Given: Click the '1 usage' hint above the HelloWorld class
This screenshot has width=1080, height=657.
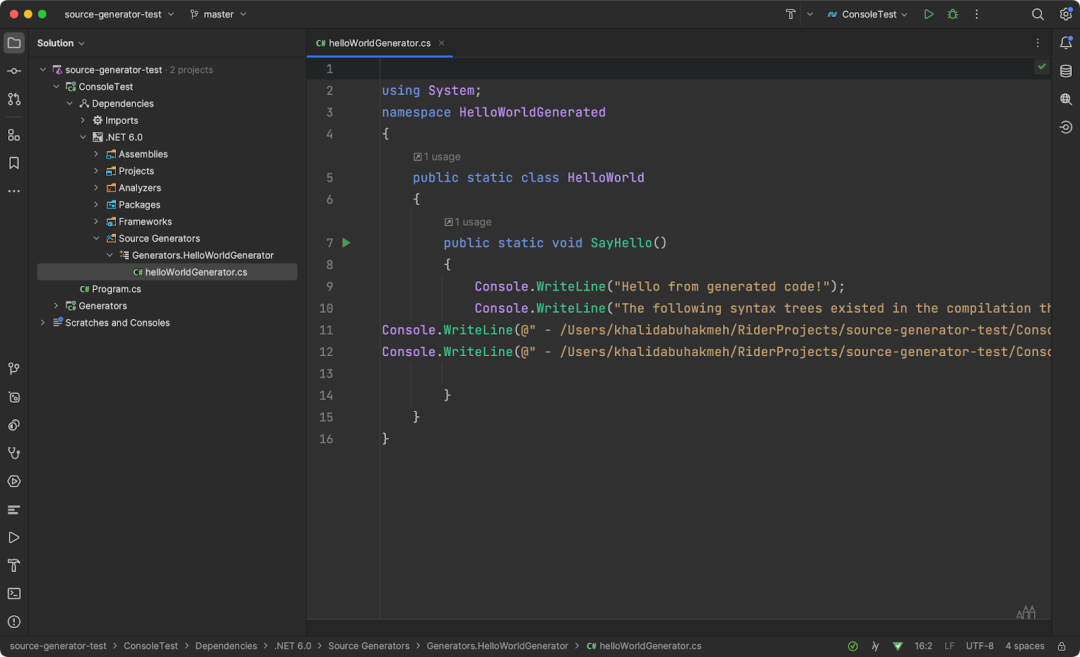Looking at the screenshot, I should [437, 156].
